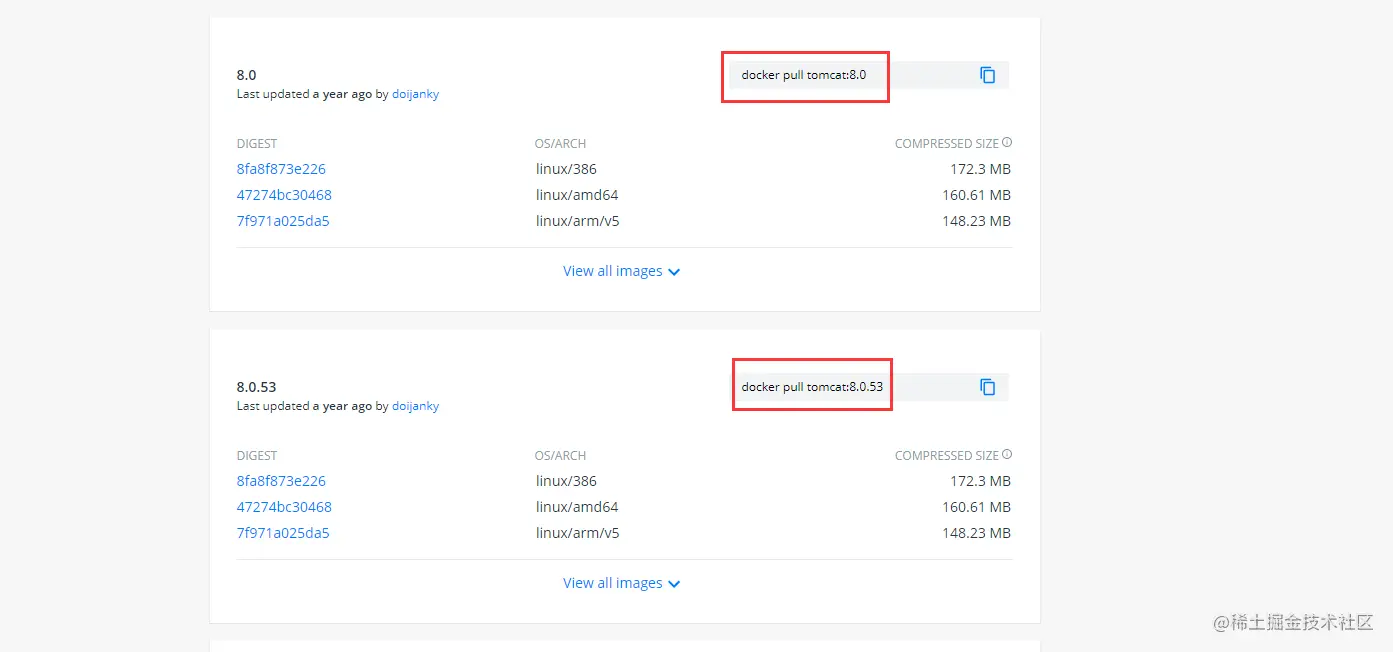Click 'Last updated a year ago' under 8.0

[304, 94]
